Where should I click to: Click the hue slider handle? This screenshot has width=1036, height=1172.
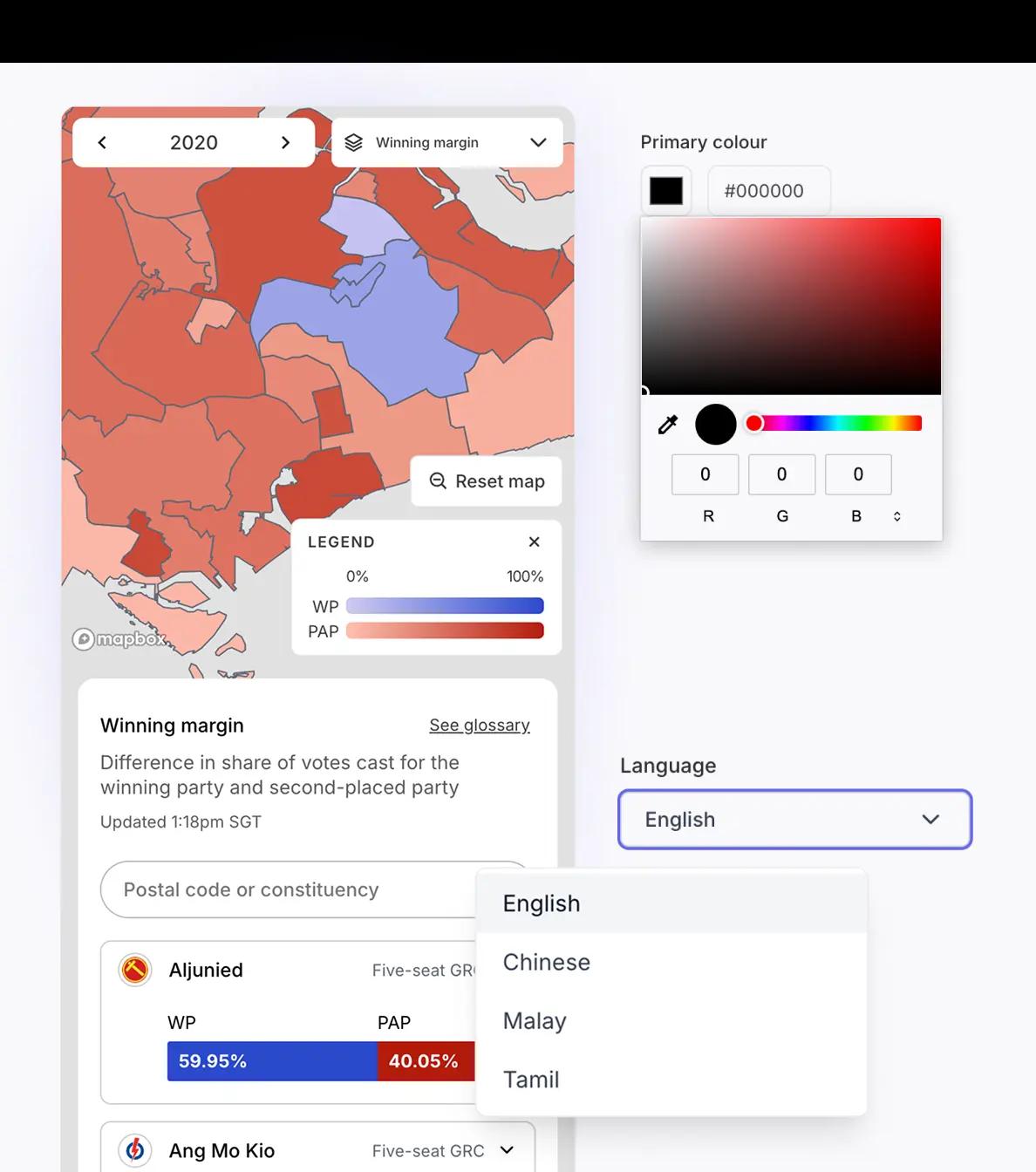click(x=754, y=423)
